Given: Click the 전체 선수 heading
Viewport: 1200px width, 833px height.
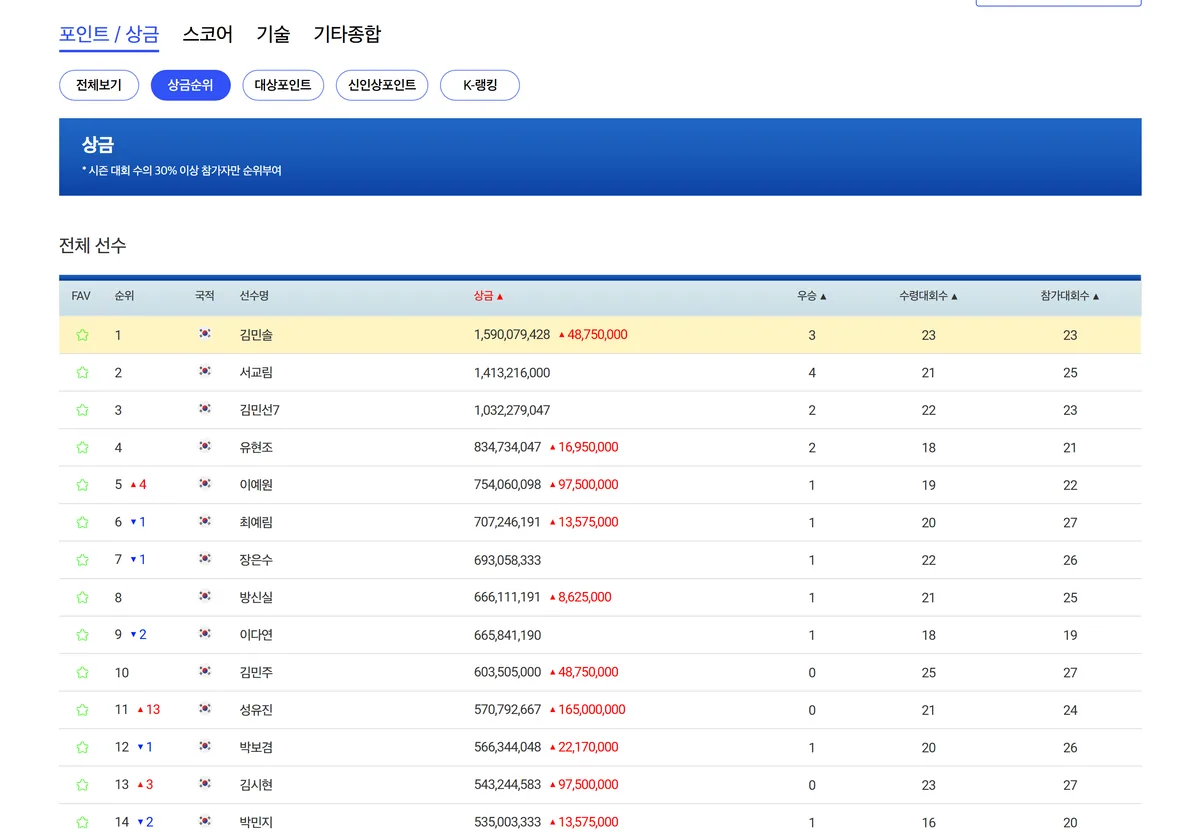Looking at the screenshot, I should pos(93,245).
